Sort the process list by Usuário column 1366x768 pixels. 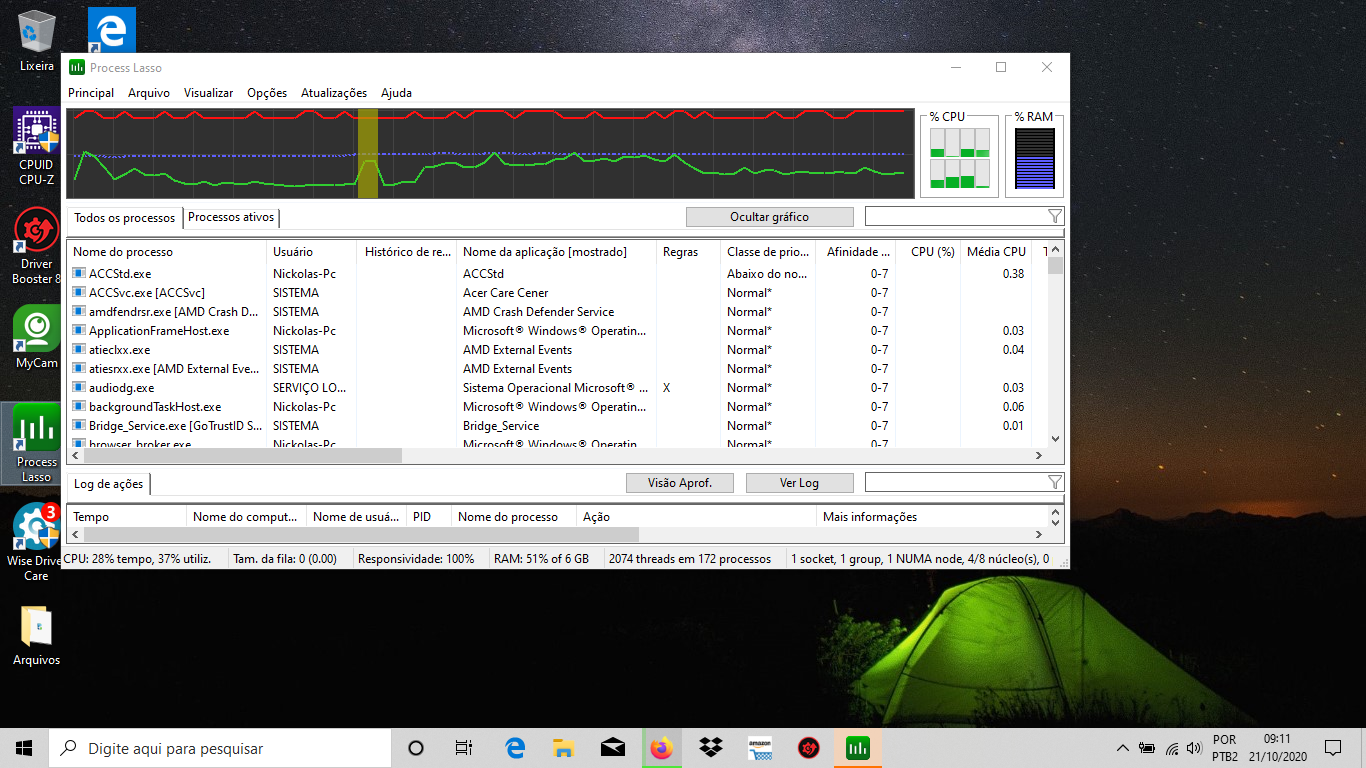pyautogui.click(x=311, y=252)
